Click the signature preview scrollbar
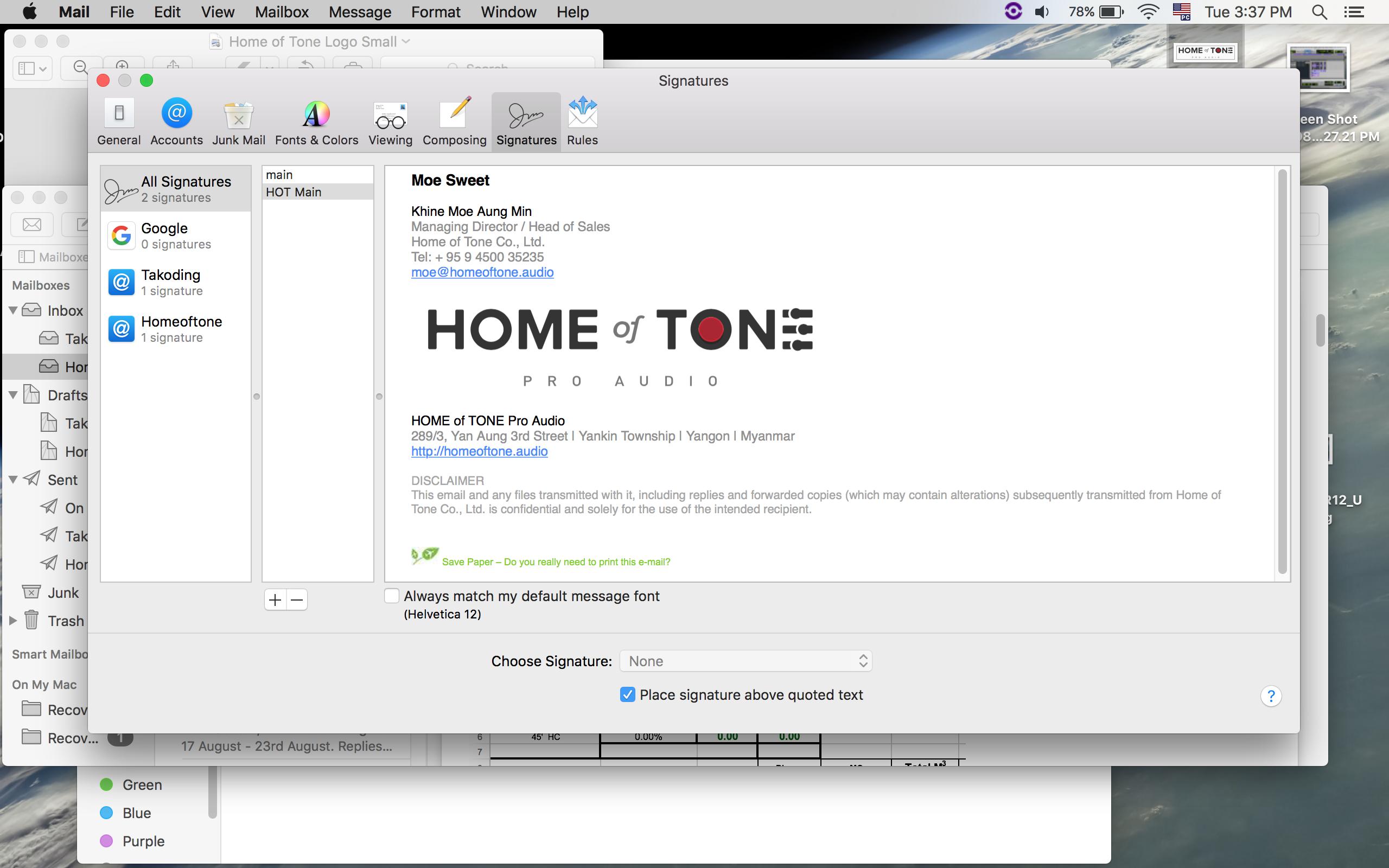 click(x=1283, y=372)
